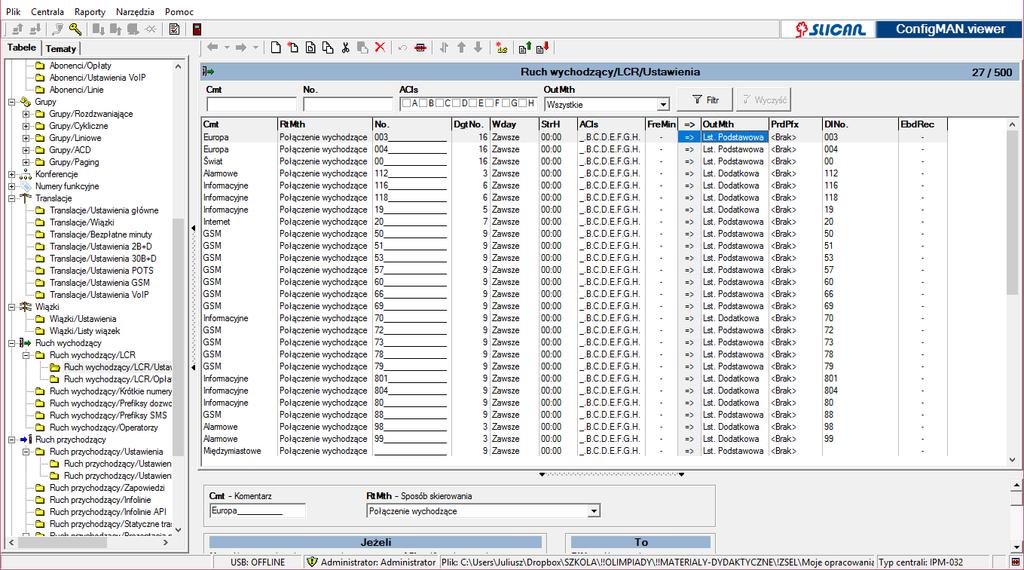Select the Ruch wychodzący/Operatorzy tree item
The image size is (1024, 570).
[x=104, y=428]
